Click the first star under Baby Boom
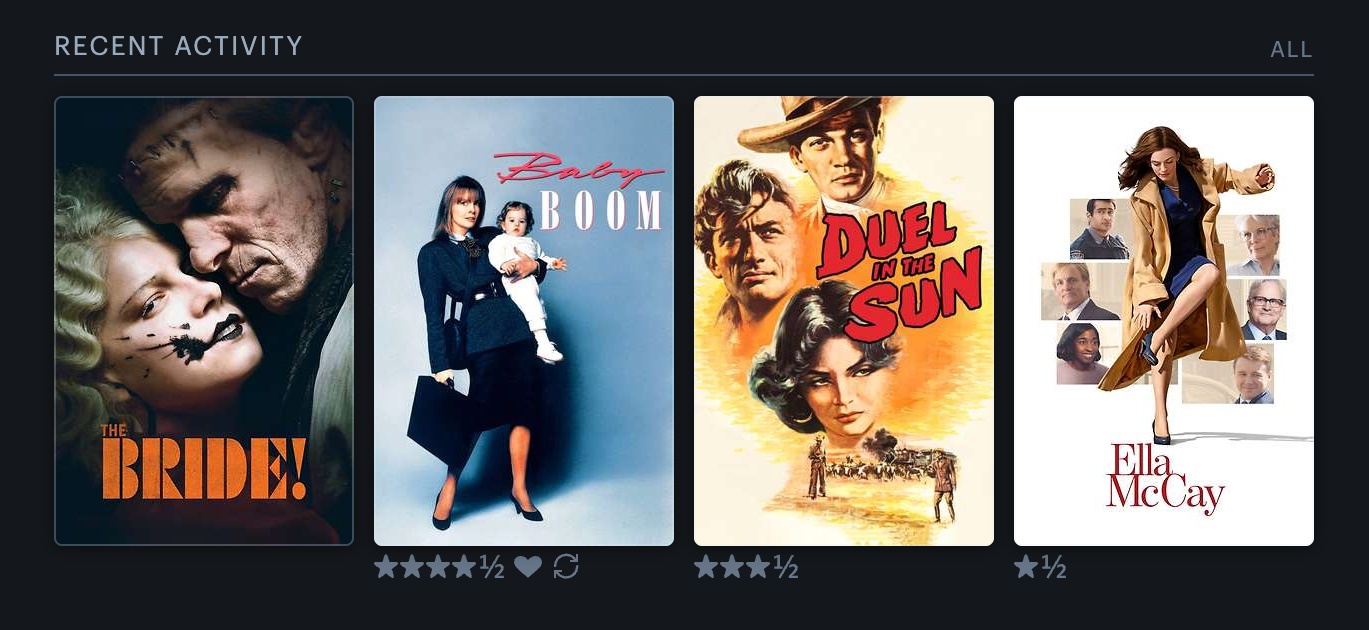 point(386,568)
